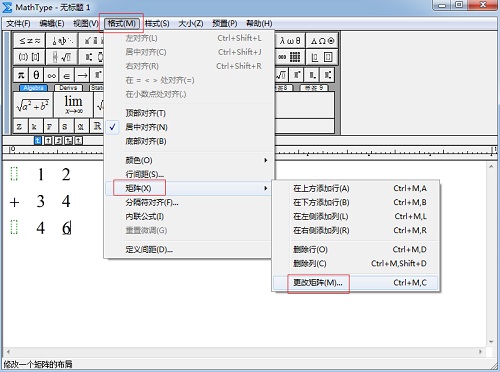Insert the element-of symbol
Viewport: 500px width, 372px height.
click(67, 75)
